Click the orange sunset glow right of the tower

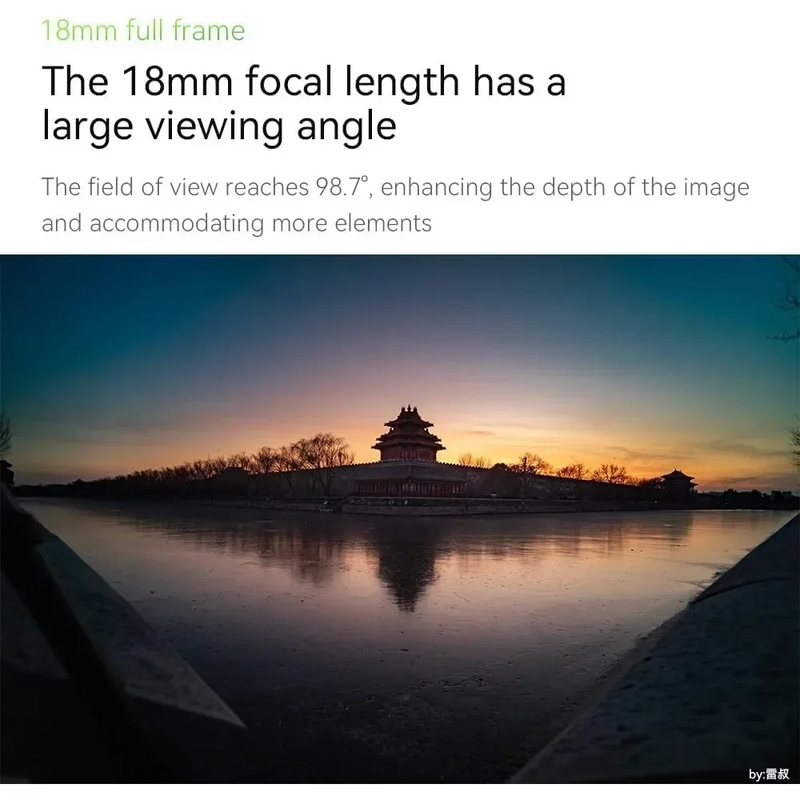click(551, 439)
